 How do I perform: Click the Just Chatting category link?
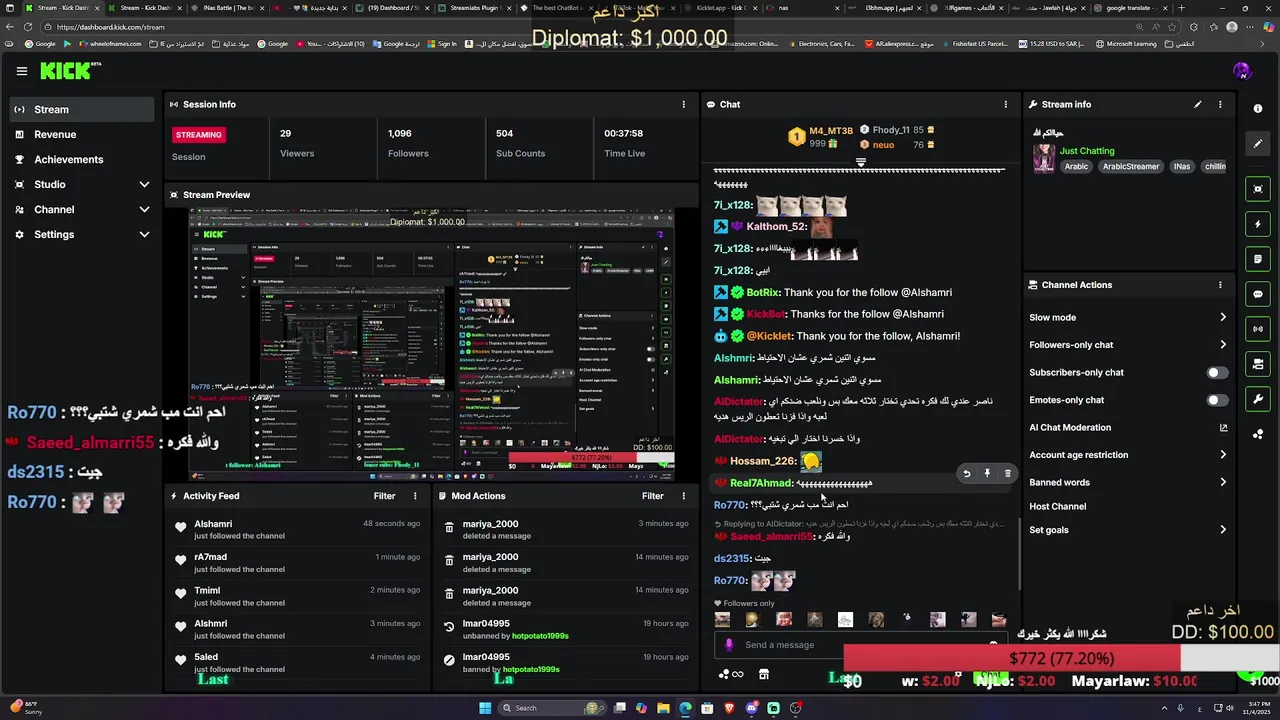click(x=1087, y=151)
